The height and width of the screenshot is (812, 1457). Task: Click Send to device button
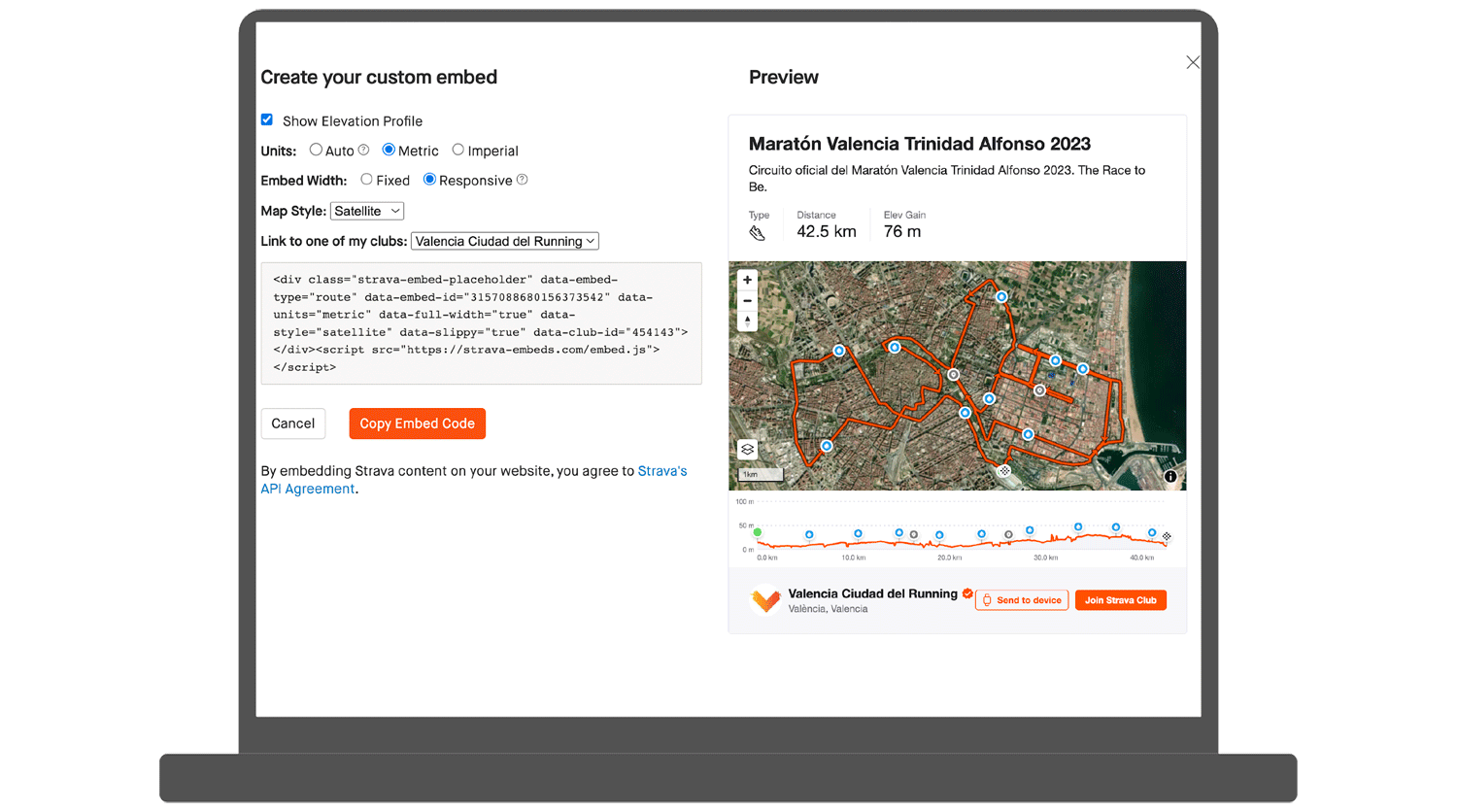[x=1022, y=600]
